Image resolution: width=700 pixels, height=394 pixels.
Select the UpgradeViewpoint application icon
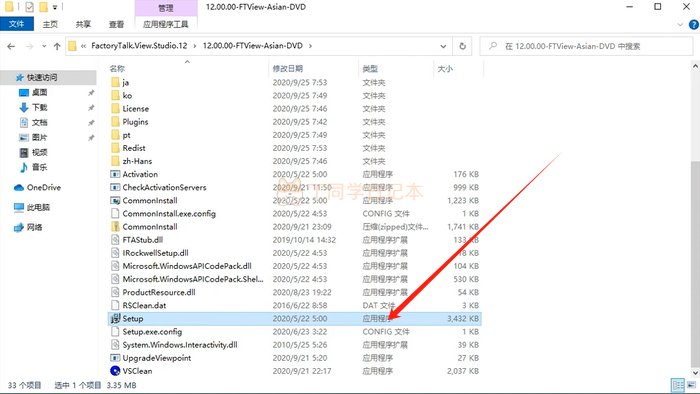click(x=115, y=358)
